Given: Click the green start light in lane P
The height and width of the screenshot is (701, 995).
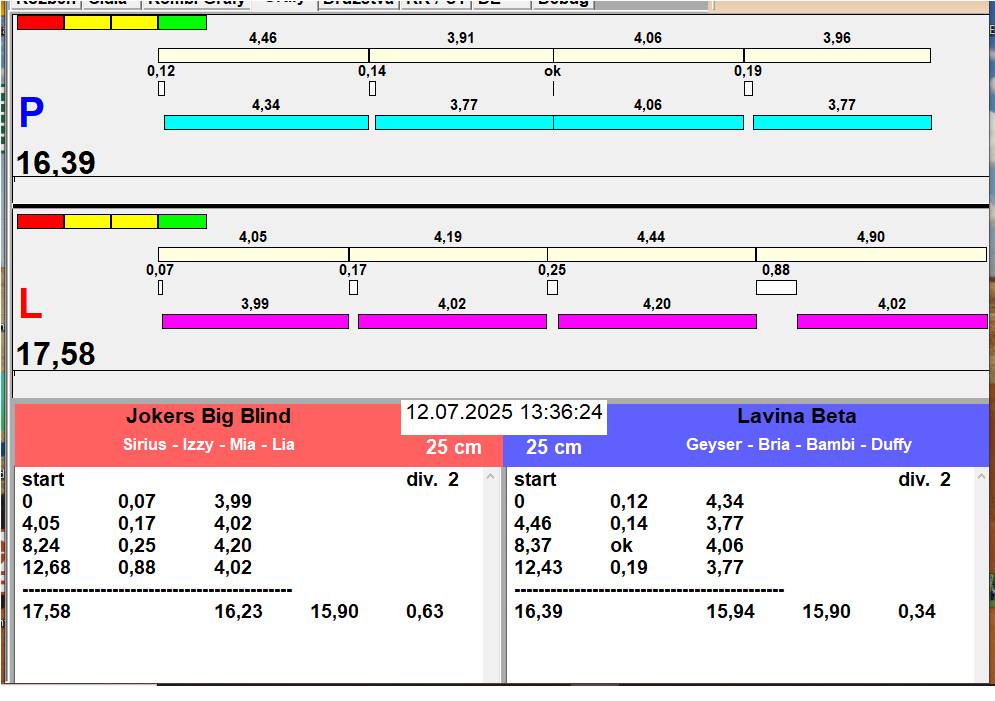Looking at the screenshot, I should pos(182,22).
